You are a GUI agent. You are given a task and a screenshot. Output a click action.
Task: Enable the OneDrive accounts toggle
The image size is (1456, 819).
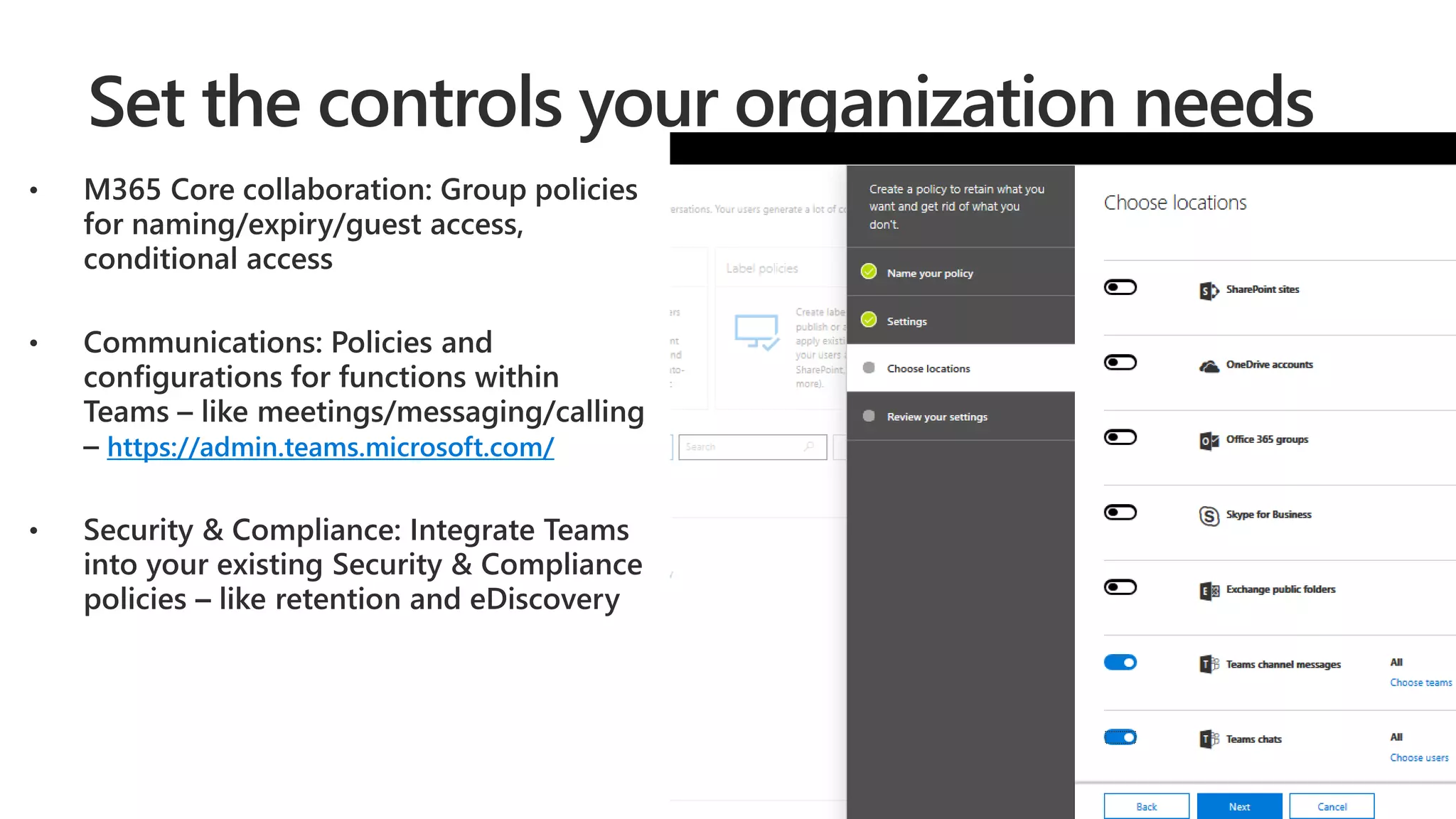[1120, 363]
